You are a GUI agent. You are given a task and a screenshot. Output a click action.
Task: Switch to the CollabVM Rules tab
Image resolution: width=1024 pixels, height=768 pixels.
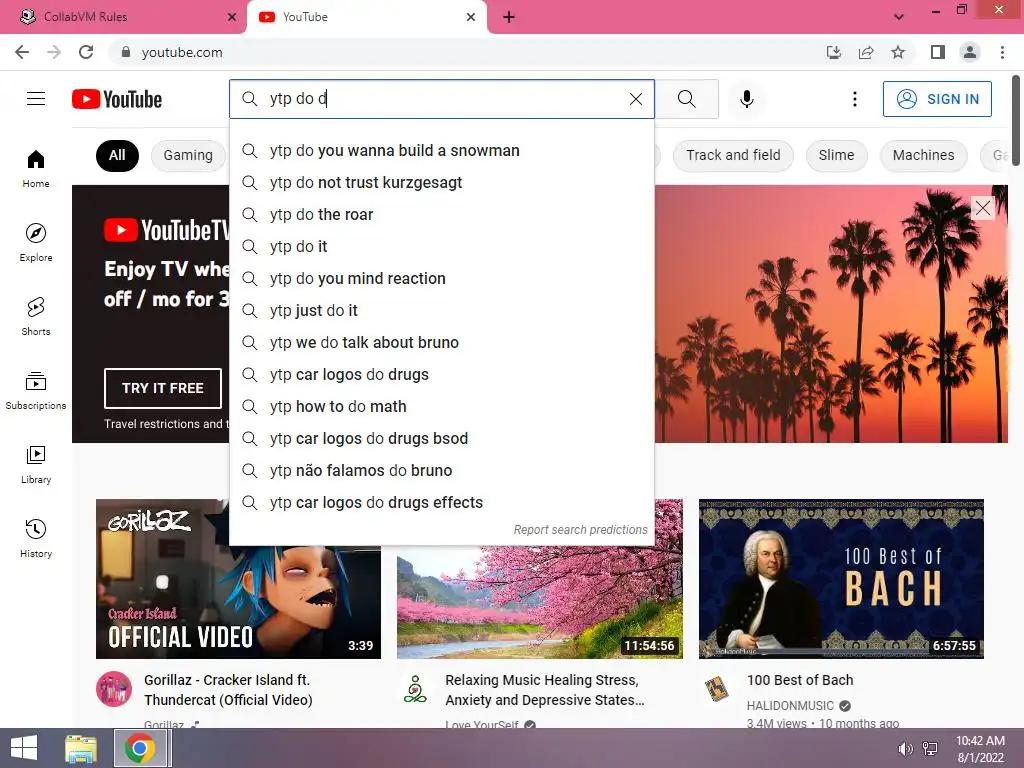[x=123, y=17]
